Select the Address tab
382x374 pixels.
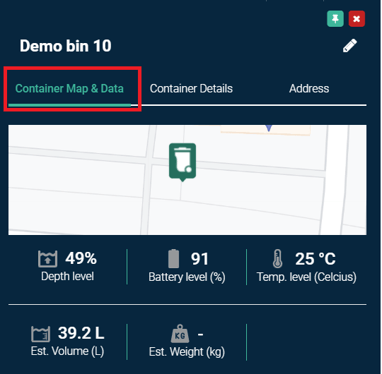tap(309, 89)
